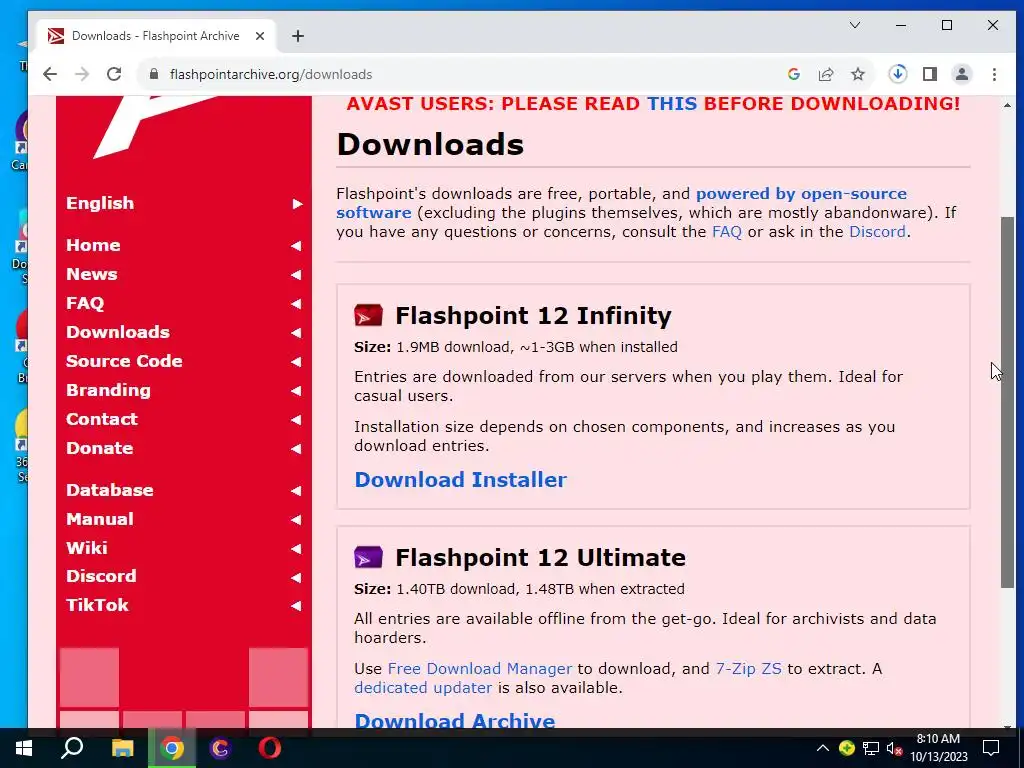Image resolution: width=1024 pixels, height=768 pixels.
Task: Click the page vertical scrollbar thumb
Action: [1007, 402]
